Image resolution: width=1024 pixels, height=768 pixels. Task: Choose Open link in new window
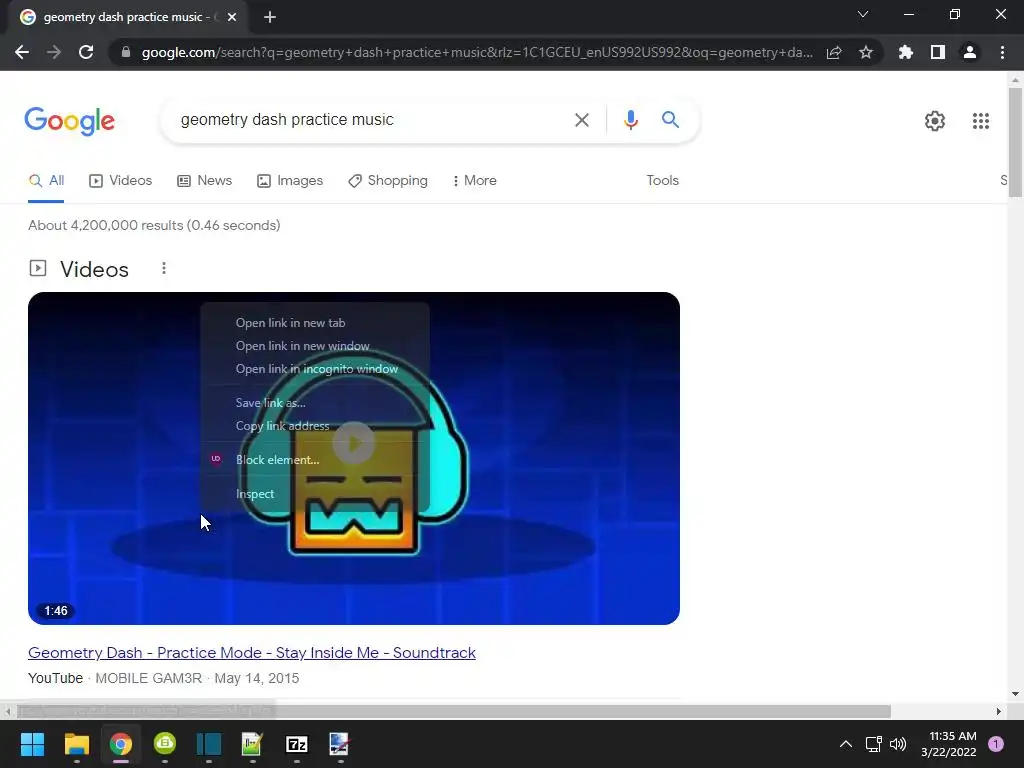[x=315, y=345]
